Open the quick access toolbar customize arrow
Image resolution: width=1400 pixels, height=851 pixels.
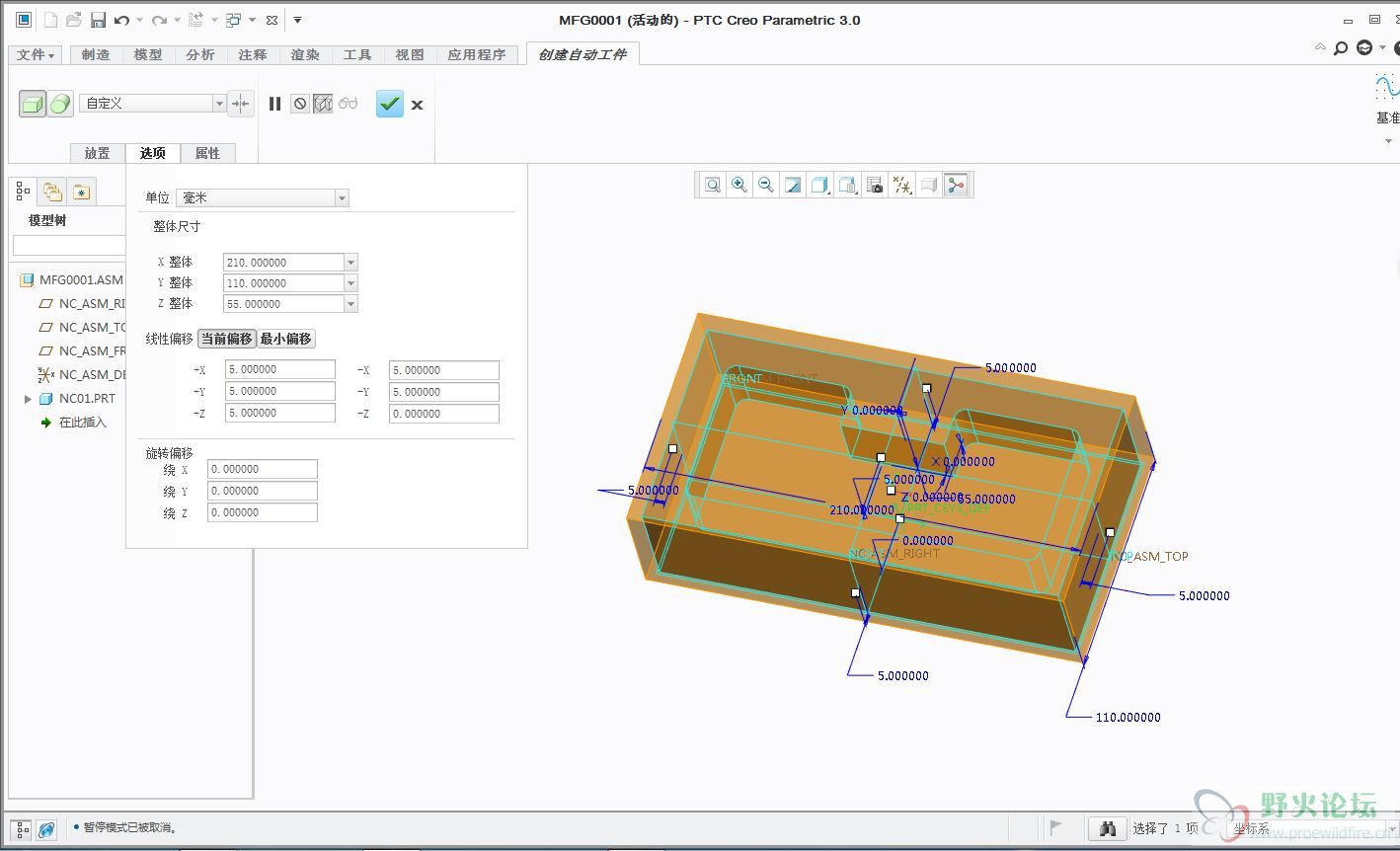[297, 20]
